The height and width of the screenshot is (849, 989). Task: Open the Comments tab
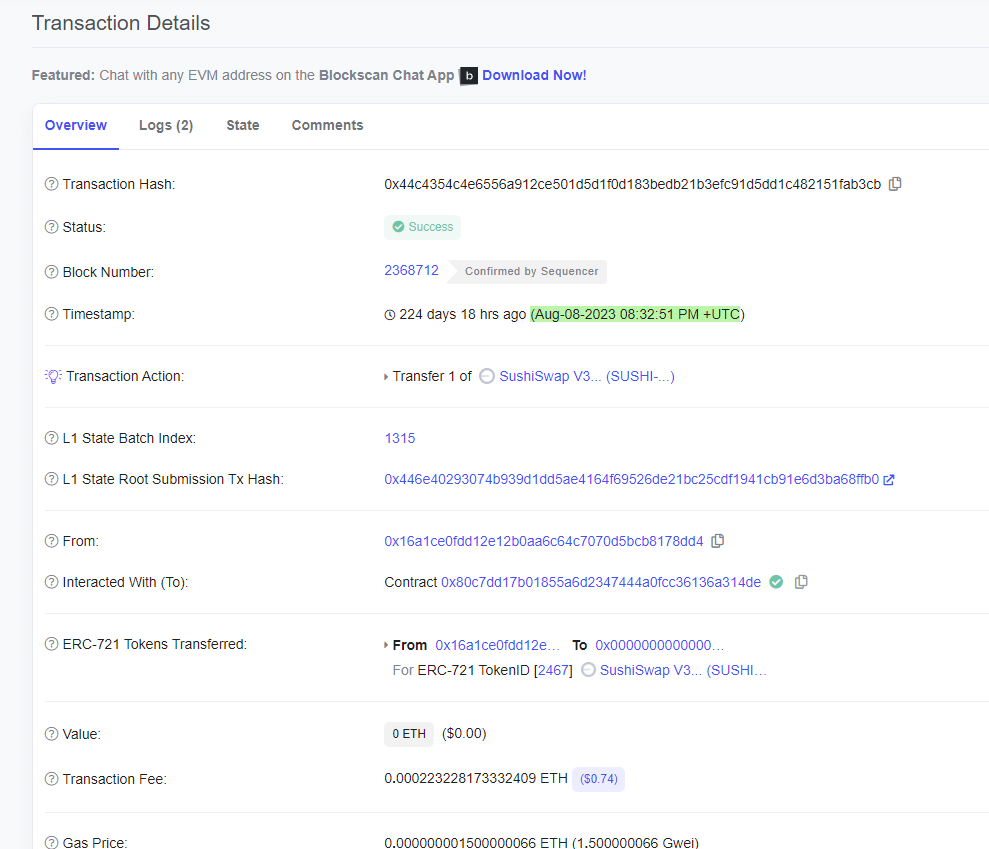(327, 126)
